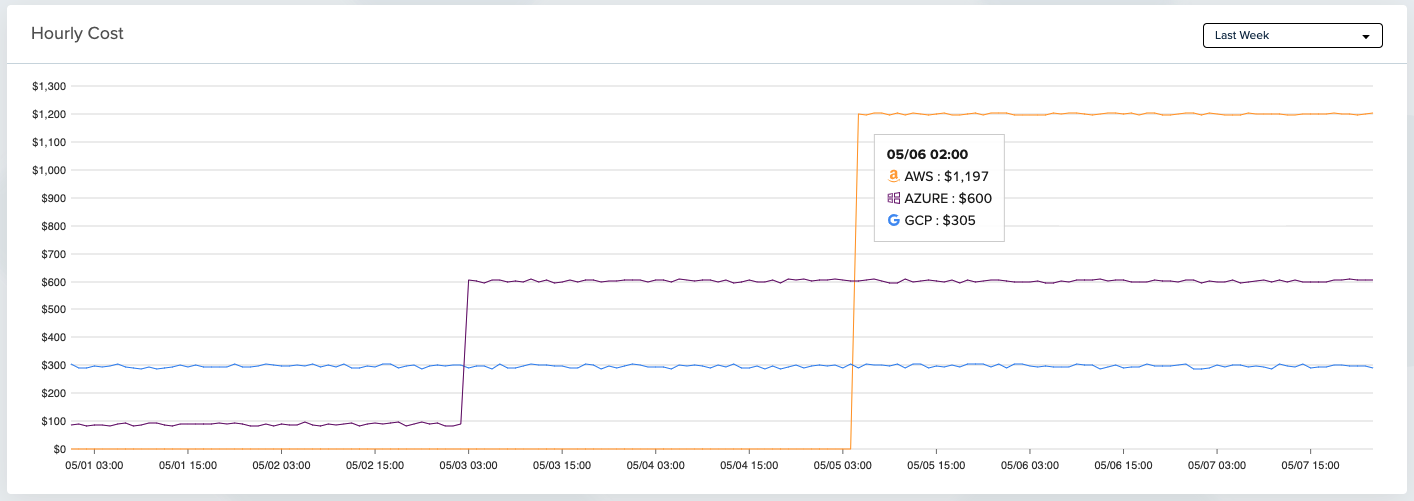Click the AWS icon in the tooltip

click(894, 176)
